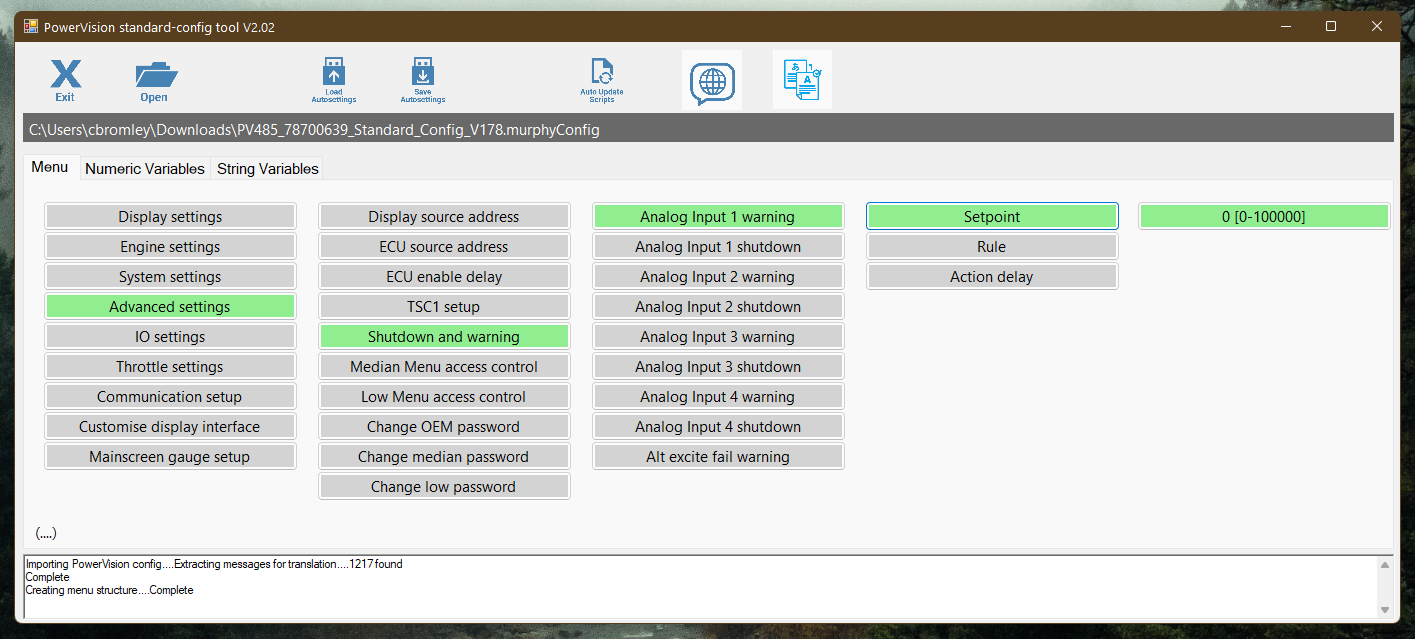The height and width of the screenshot is (639, 1415).
Task: Click the Setpoint value field showing 0 [0-100000]
Action: (x=1263, y=216)
